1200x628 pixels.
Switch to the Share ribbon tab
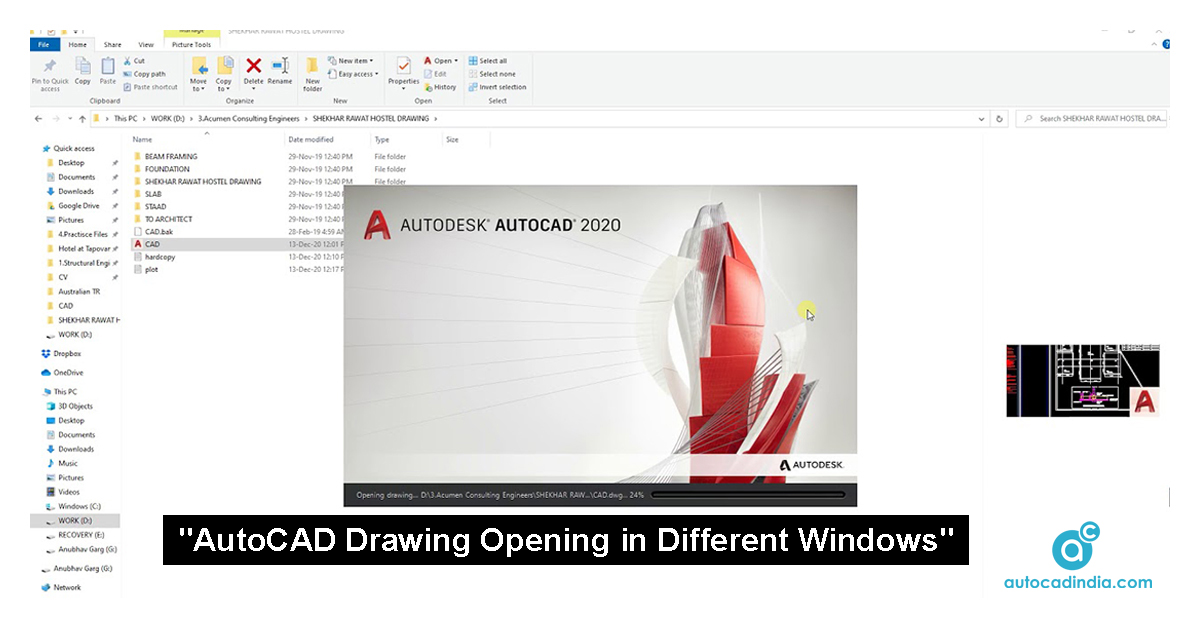click(x=112, y=44)
